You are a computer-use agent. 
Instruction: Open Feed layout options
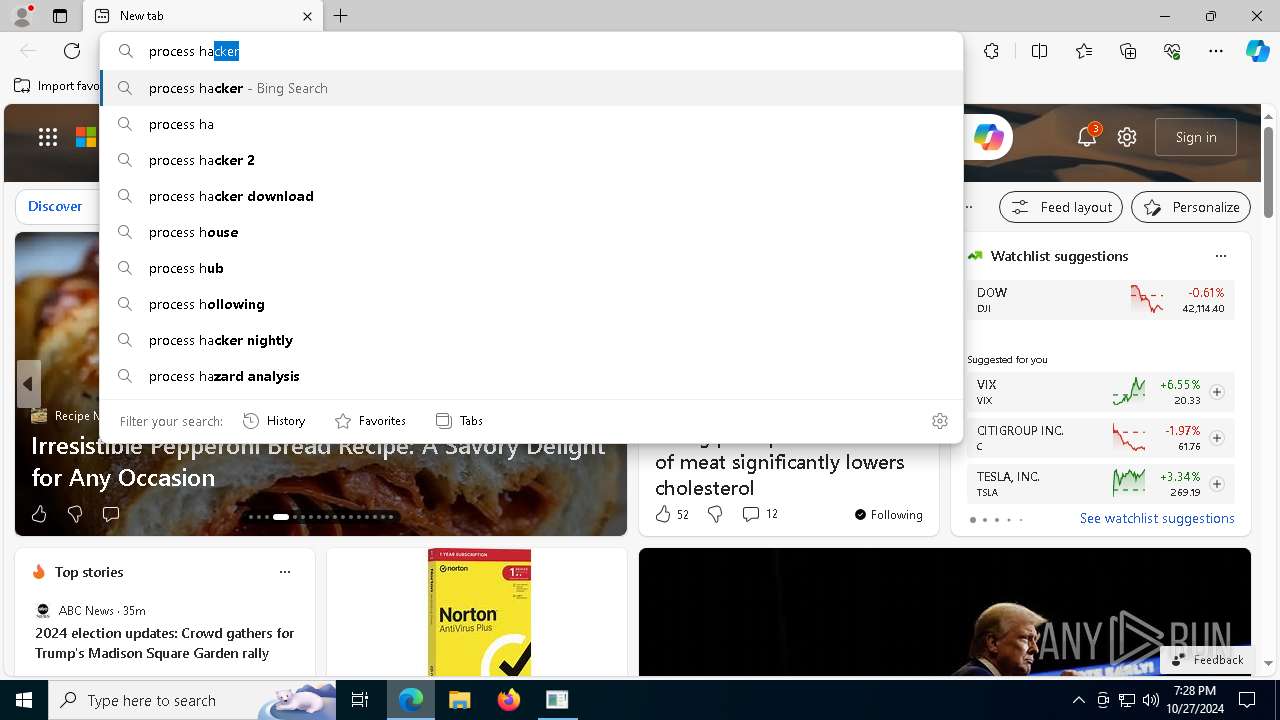(x=1061, y=207)
